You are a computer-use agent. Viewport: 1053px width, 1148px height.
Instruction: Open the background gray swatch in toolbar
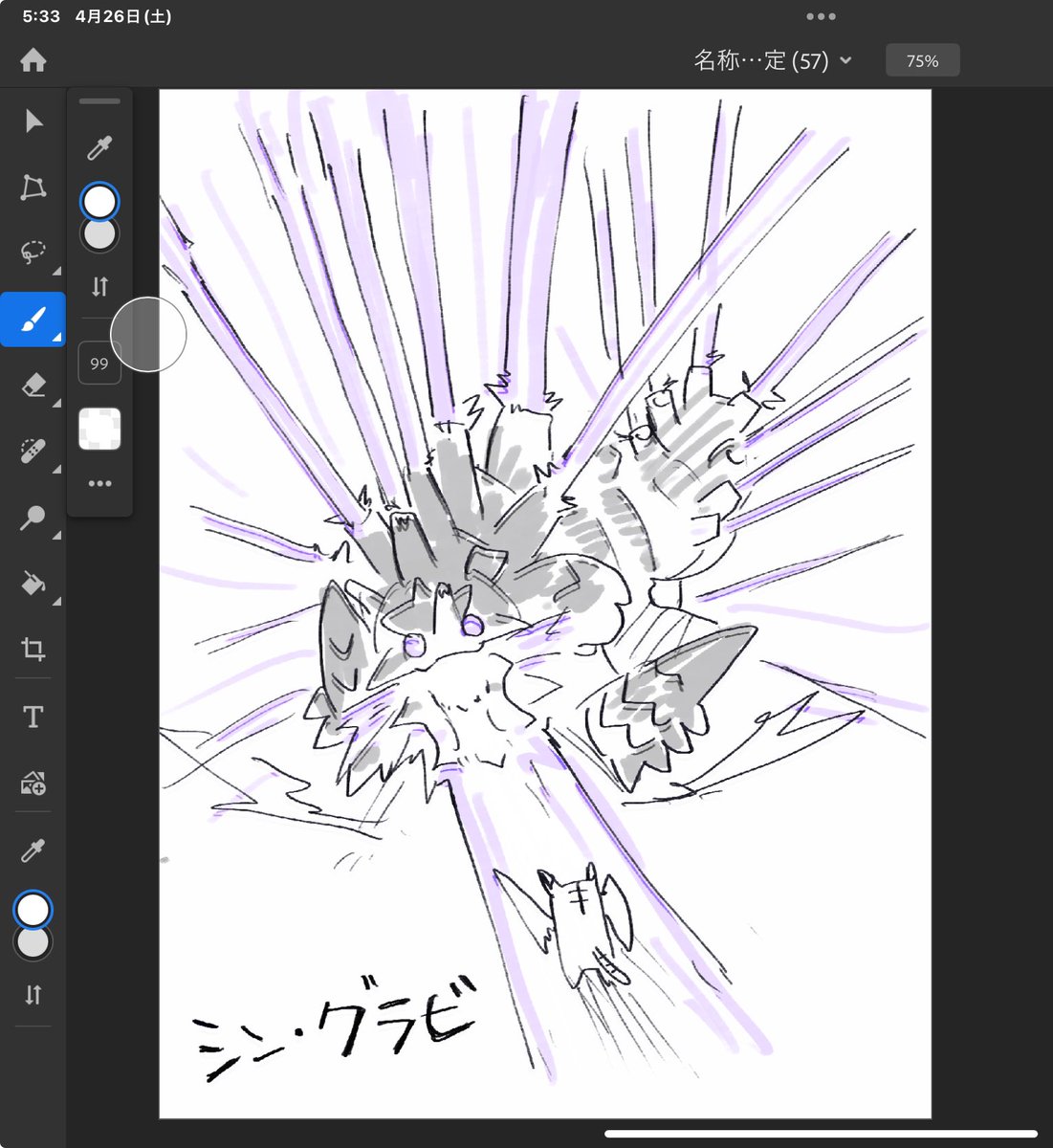click(33, 945)
